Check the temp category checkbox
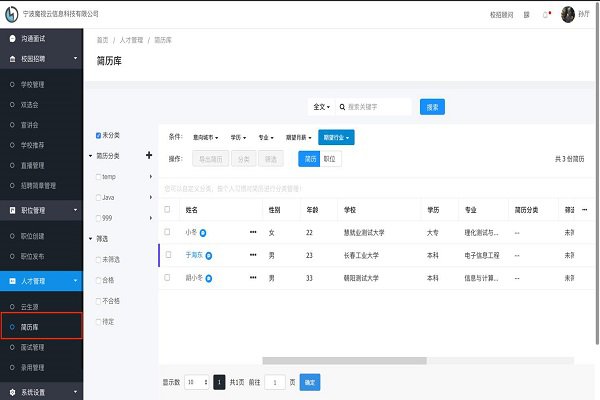Viewport: 600px width, 400px height. pos(98,177)
